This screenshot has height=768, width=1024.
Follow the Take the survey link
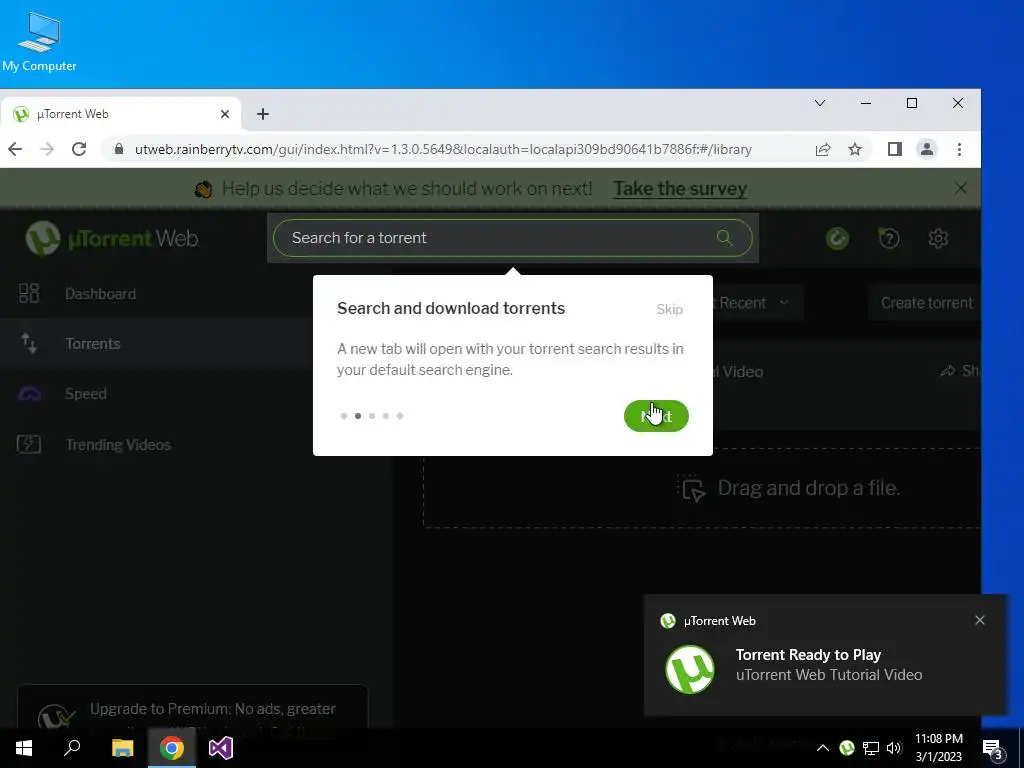click(680, 189)
